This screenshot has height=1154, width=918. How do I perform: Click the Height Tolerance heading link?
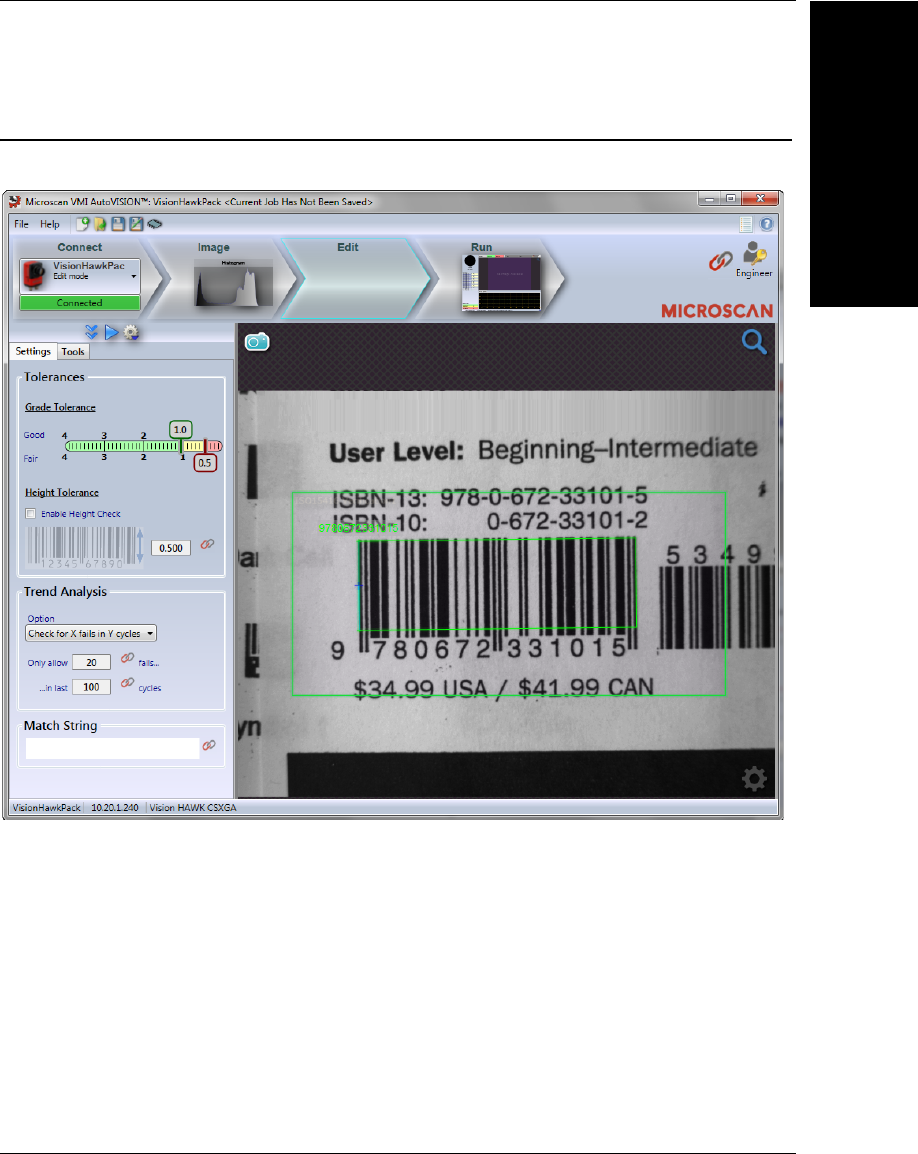pos(62,492)
